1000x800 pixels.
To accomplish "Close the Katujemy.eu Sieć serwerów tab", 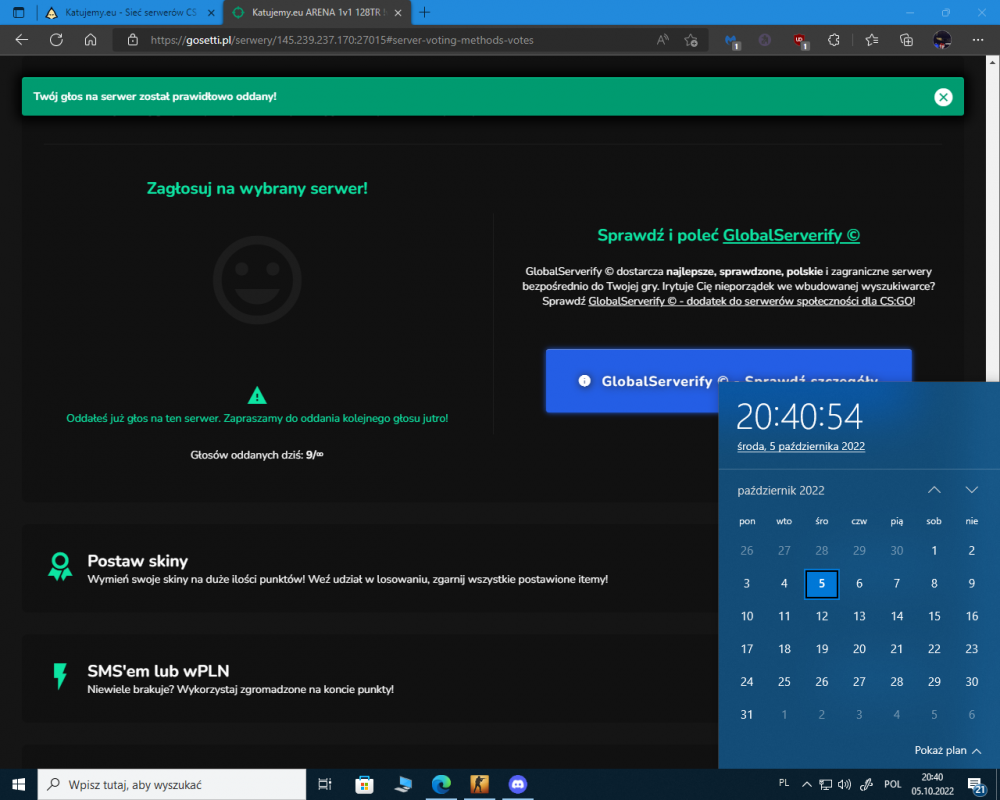I will pos(211,13).
